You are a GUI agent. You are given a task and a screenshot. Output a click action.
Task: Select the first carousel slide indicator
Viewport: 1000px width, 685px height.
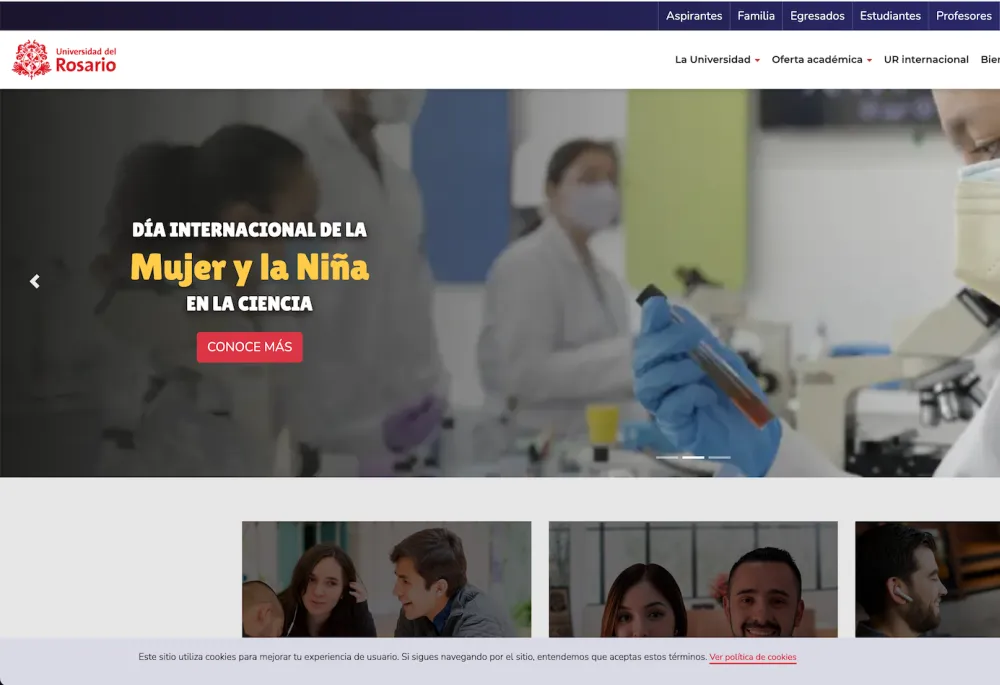click(667, 457)
